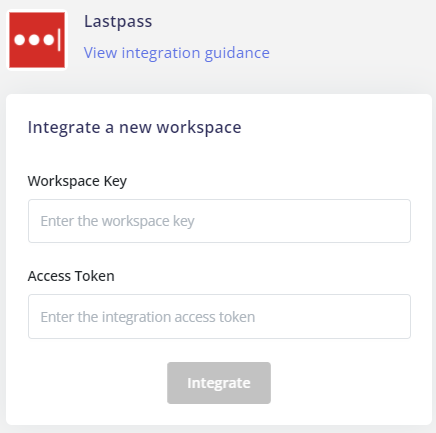Click the Integrate button
Screen dimensions: 436x433
(219, 383)
